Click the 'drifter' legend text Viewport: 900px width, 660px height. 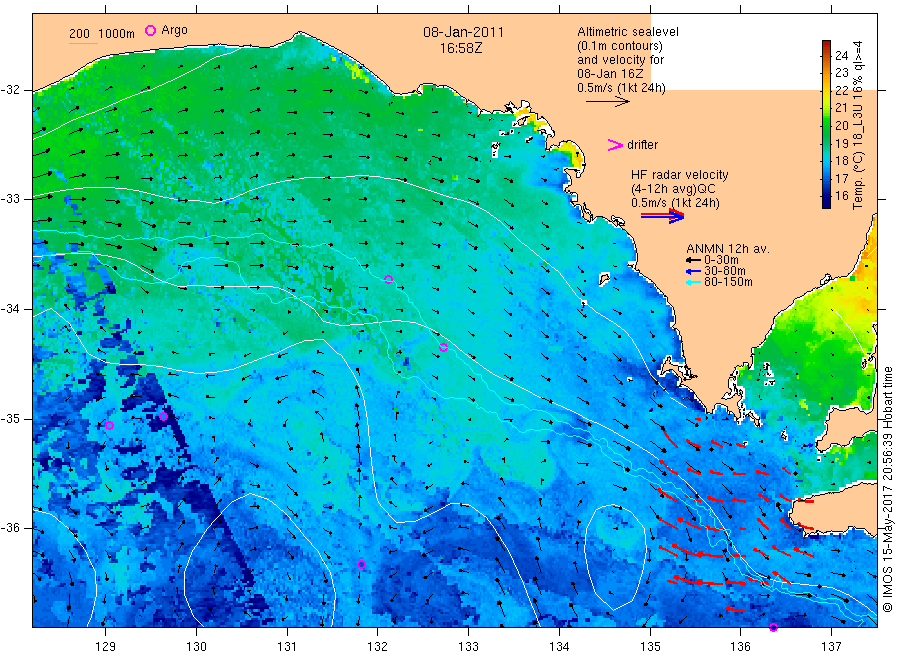click(x=642, y=145)
